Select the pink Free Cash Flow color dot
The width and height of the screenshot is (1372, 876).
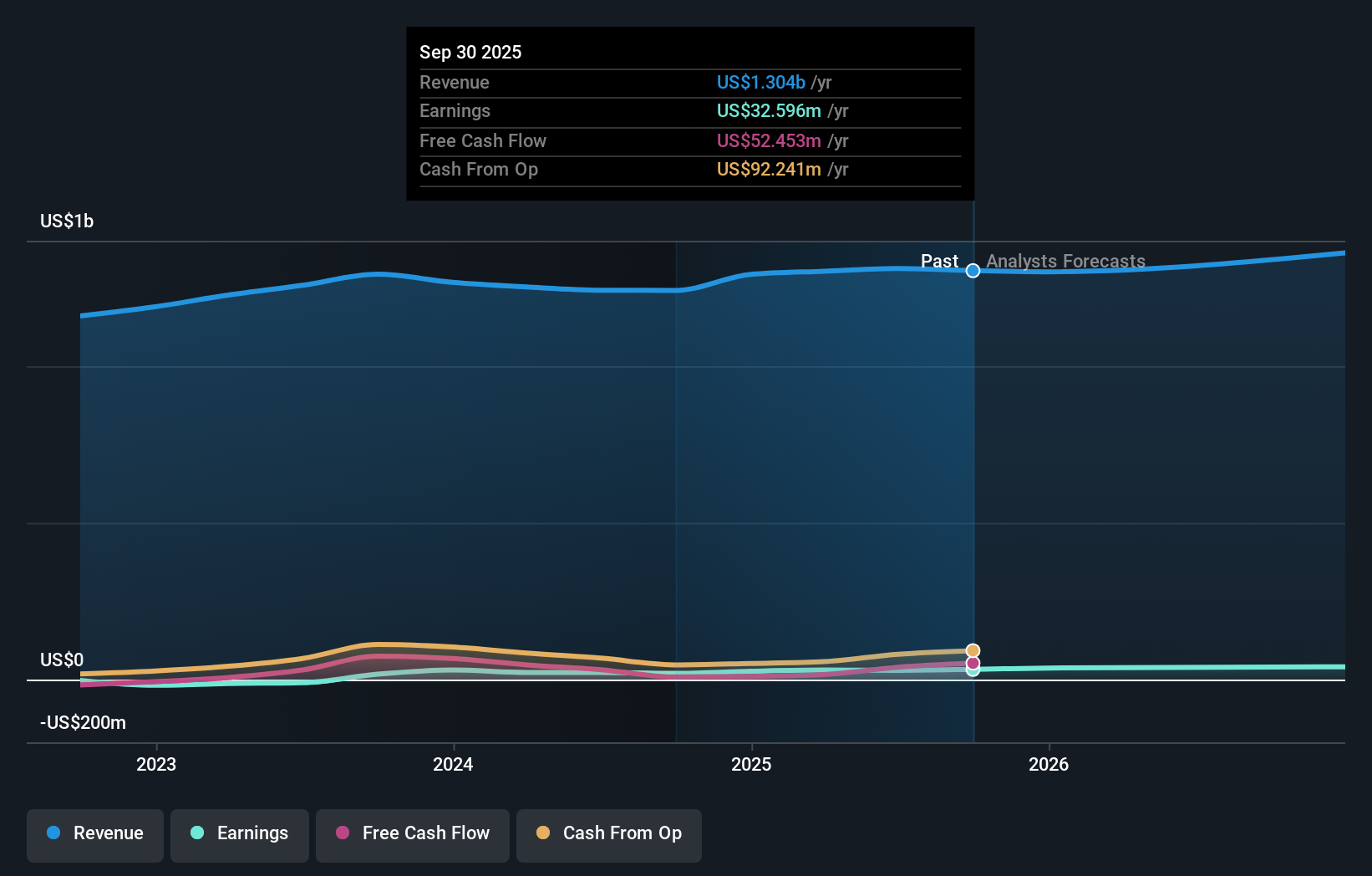[343, 833]
